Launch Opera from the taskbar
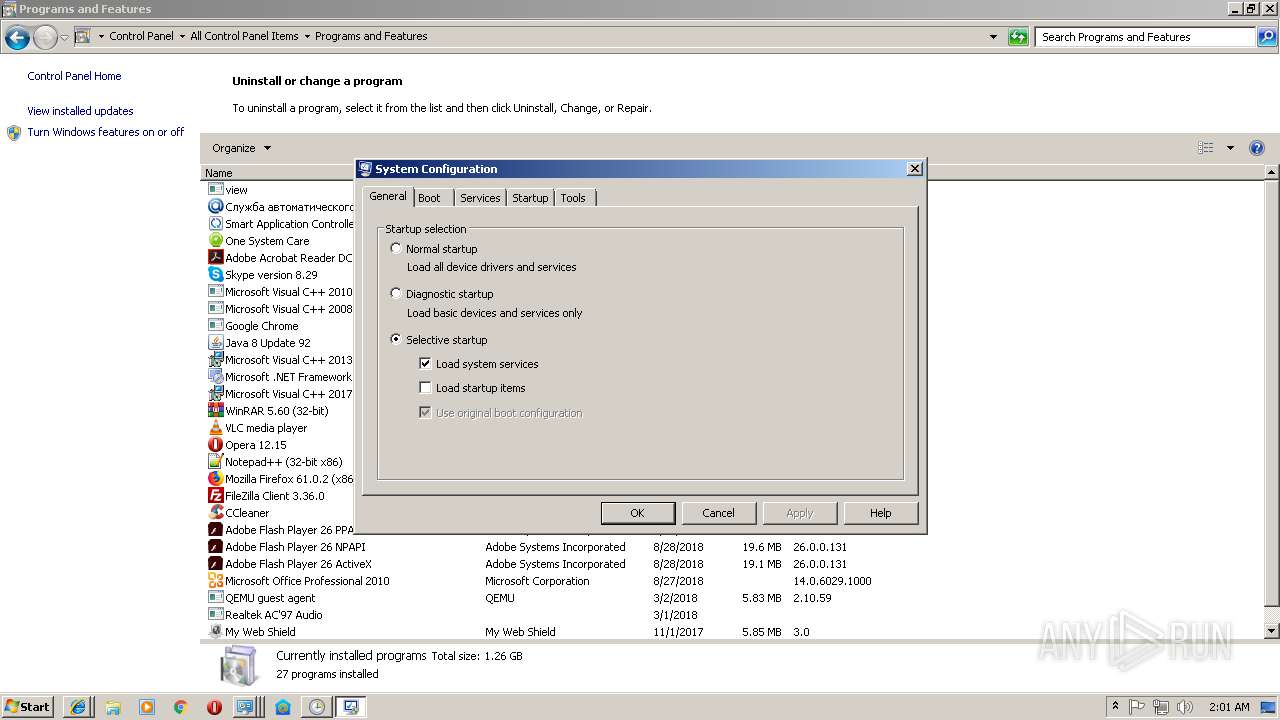 214,707
